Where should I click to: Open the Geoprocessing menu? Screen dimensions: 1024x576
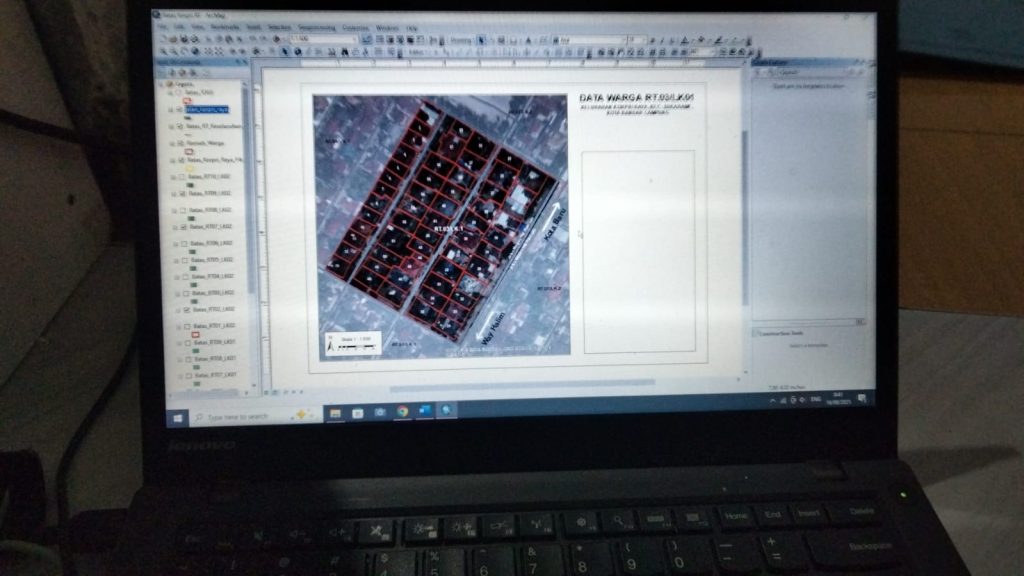[x=316, y=28]
